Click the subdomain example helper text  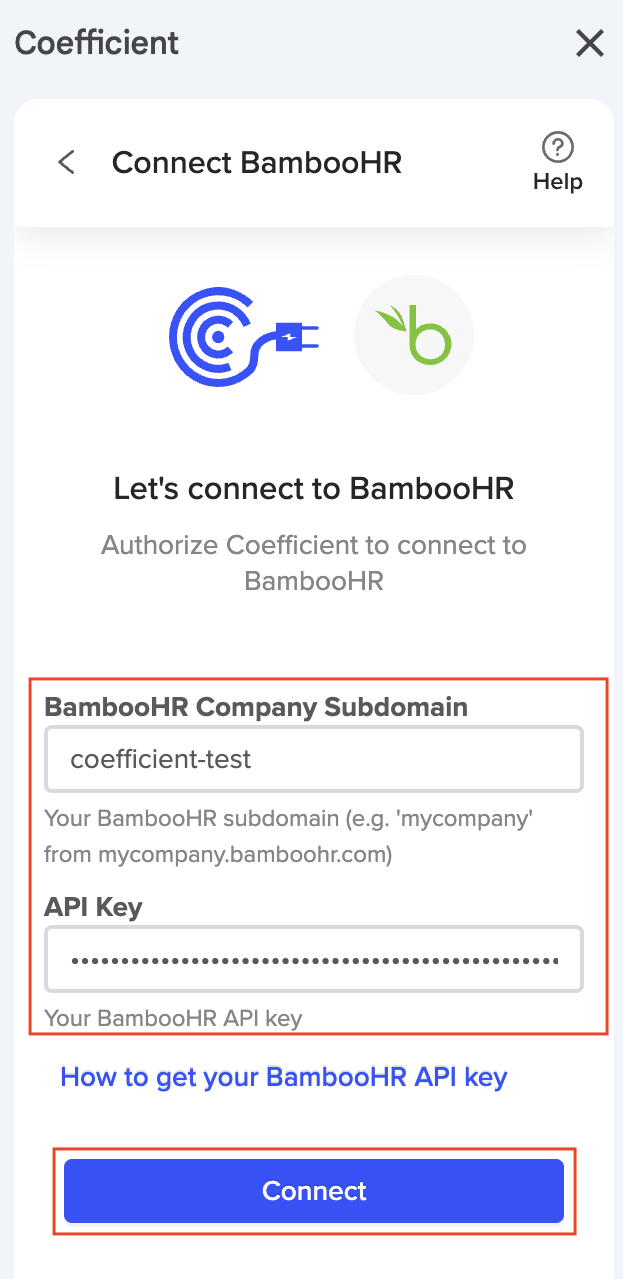pos(289,837)
